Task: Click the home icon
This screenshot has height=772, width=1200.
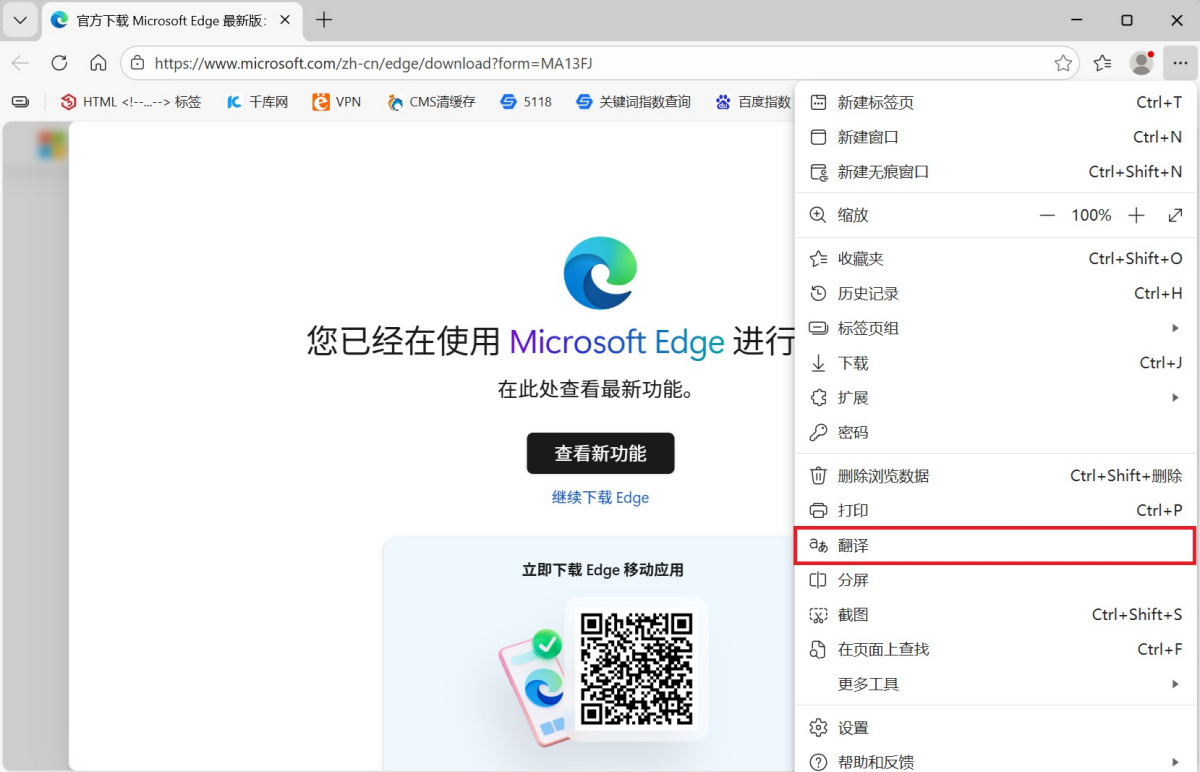Action: 98,62
